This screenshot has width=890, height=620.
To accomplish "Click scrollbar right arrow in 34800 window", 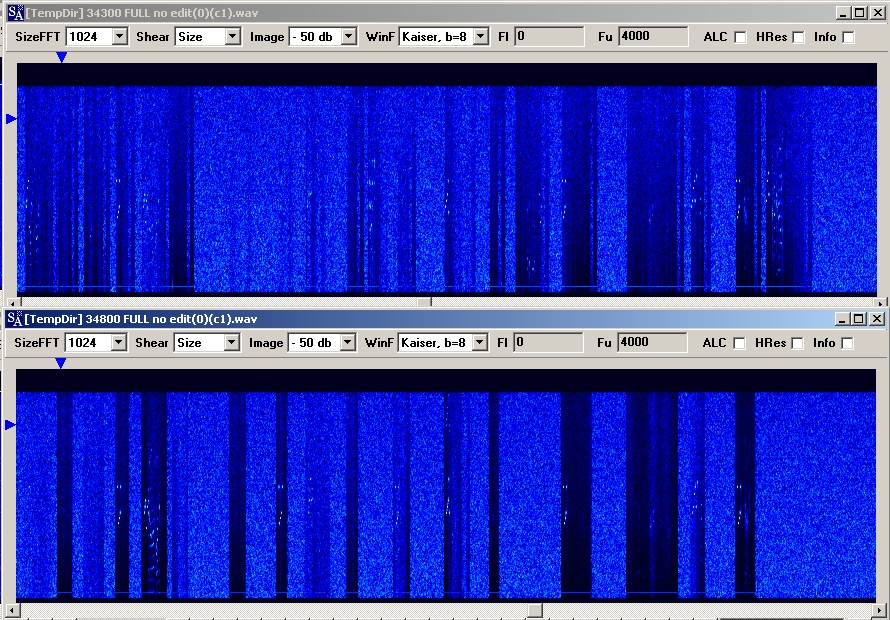I will tap(880, 611).
